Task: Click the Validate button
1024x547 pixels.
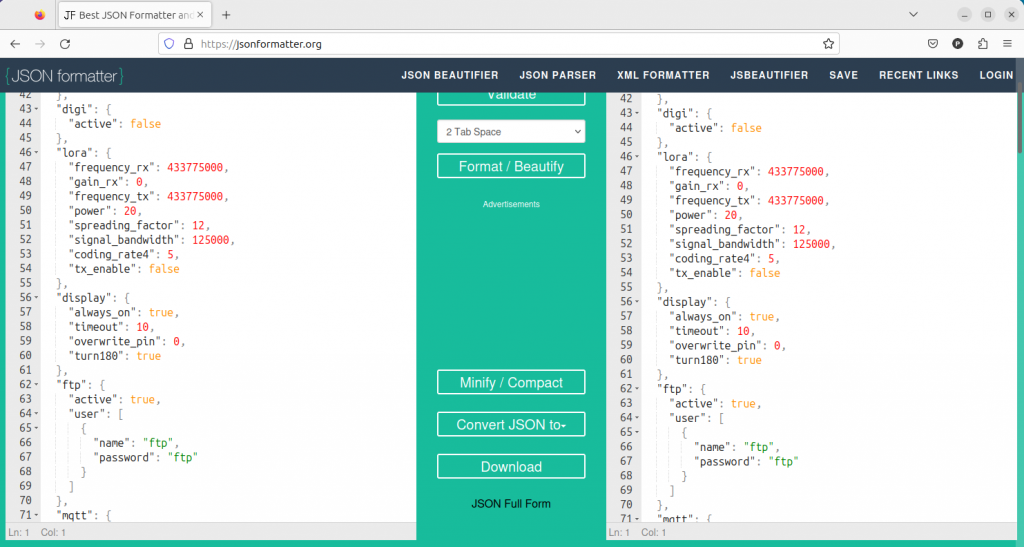Action: (x=511, y=98)
